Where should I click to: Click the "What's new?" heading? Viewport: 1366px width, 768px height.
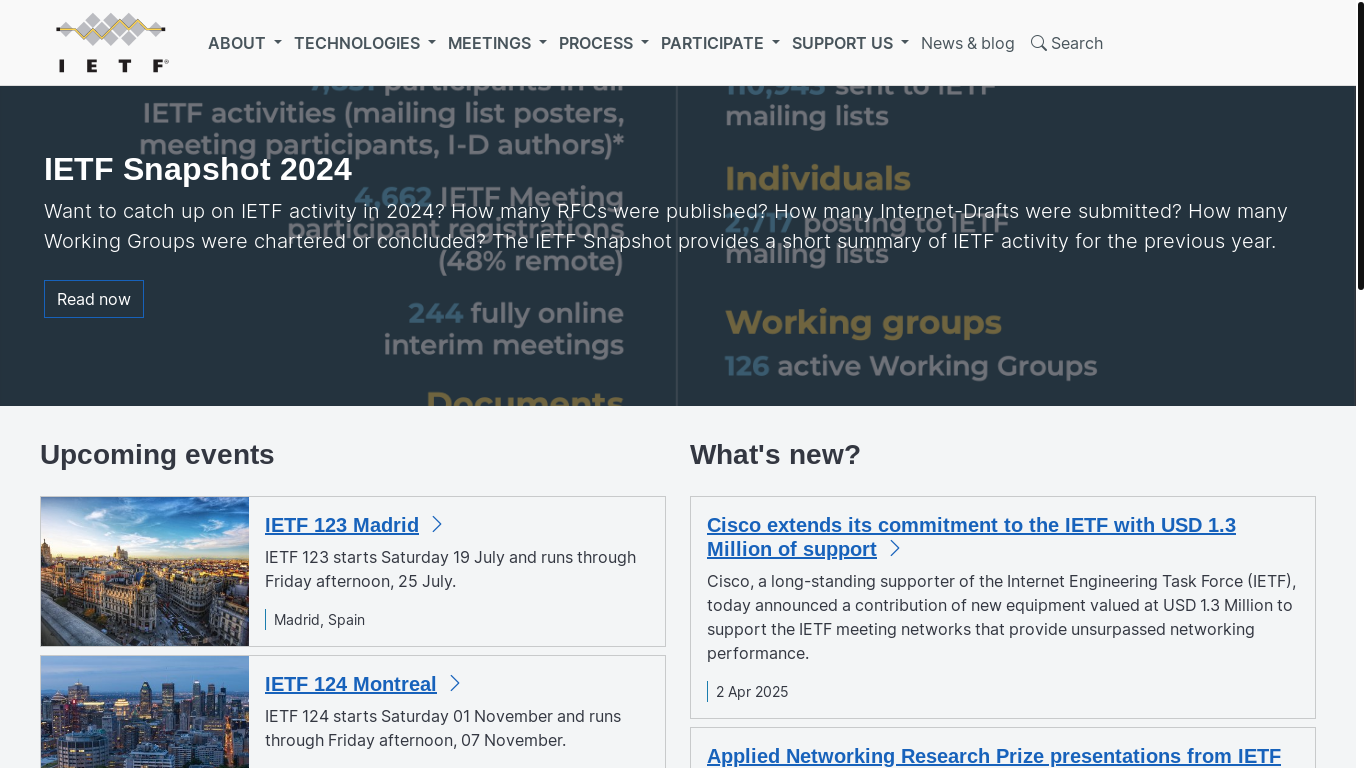[x=775, y=454]
